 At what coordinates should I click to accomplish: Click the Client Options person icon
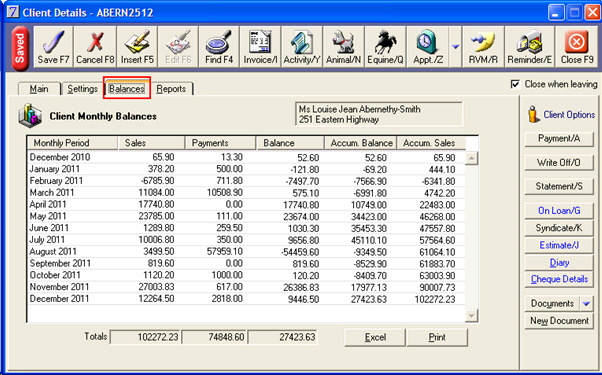(x=533, y=114)
